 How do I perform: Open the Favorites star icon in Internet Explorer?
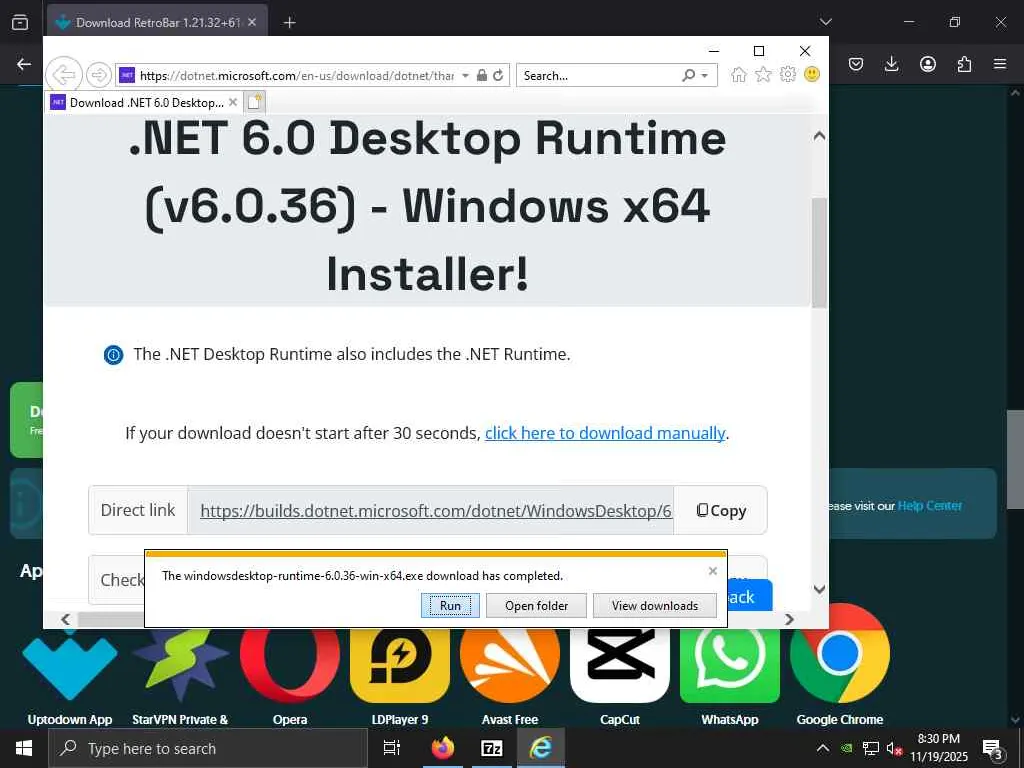tap(763, 74)
